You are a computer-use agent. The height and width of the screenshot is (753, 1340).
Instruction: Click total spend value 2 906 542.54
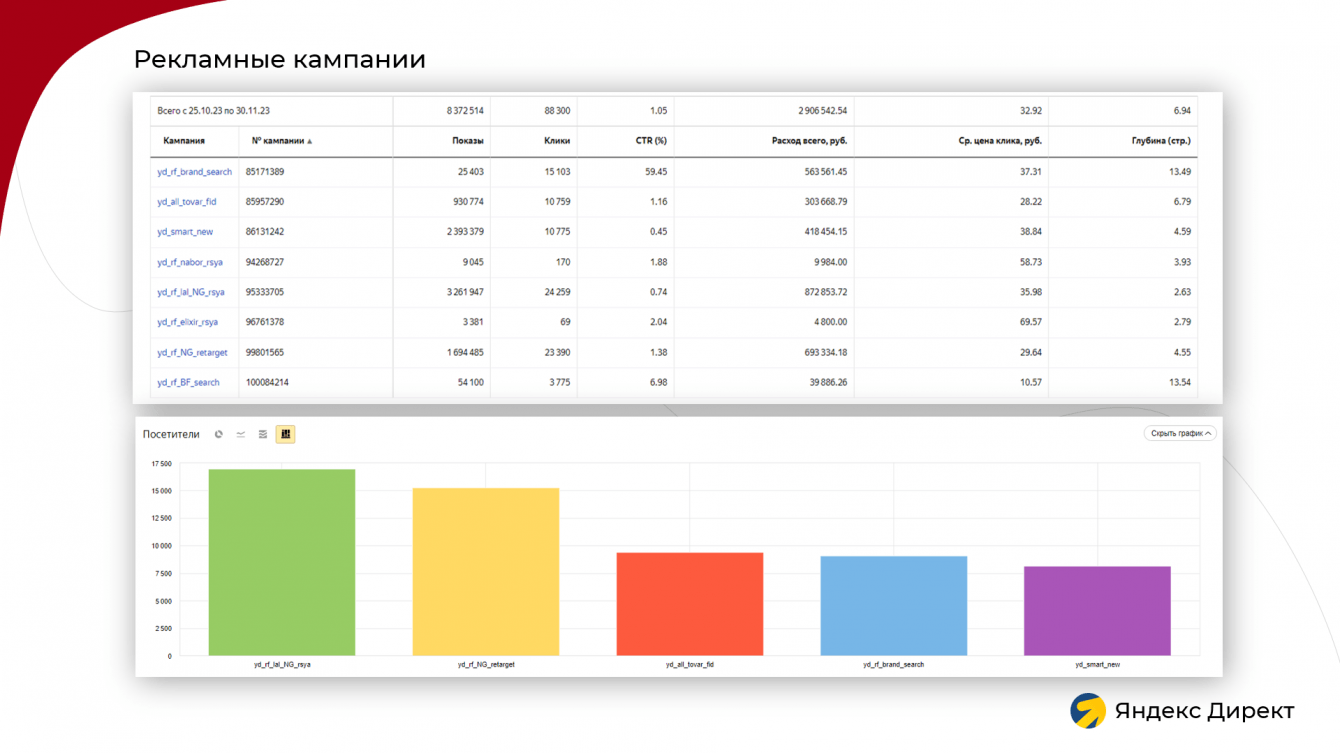pos(823,111)
